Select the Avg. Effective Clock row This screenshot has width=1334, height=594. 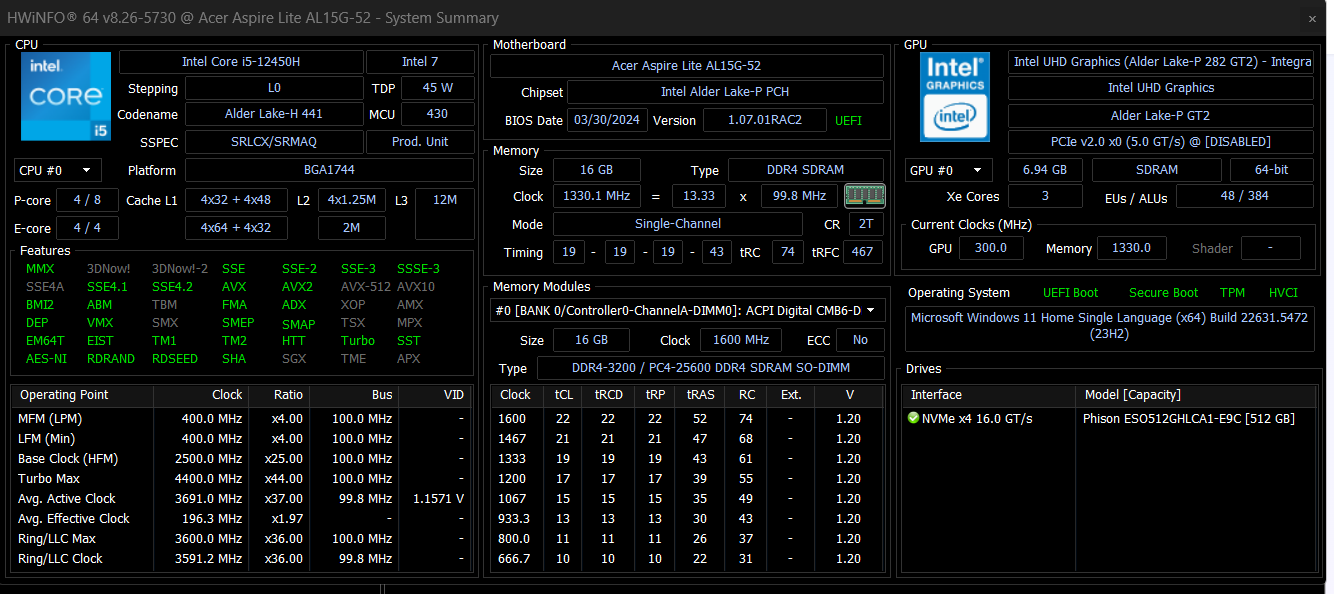pos(241,519)
